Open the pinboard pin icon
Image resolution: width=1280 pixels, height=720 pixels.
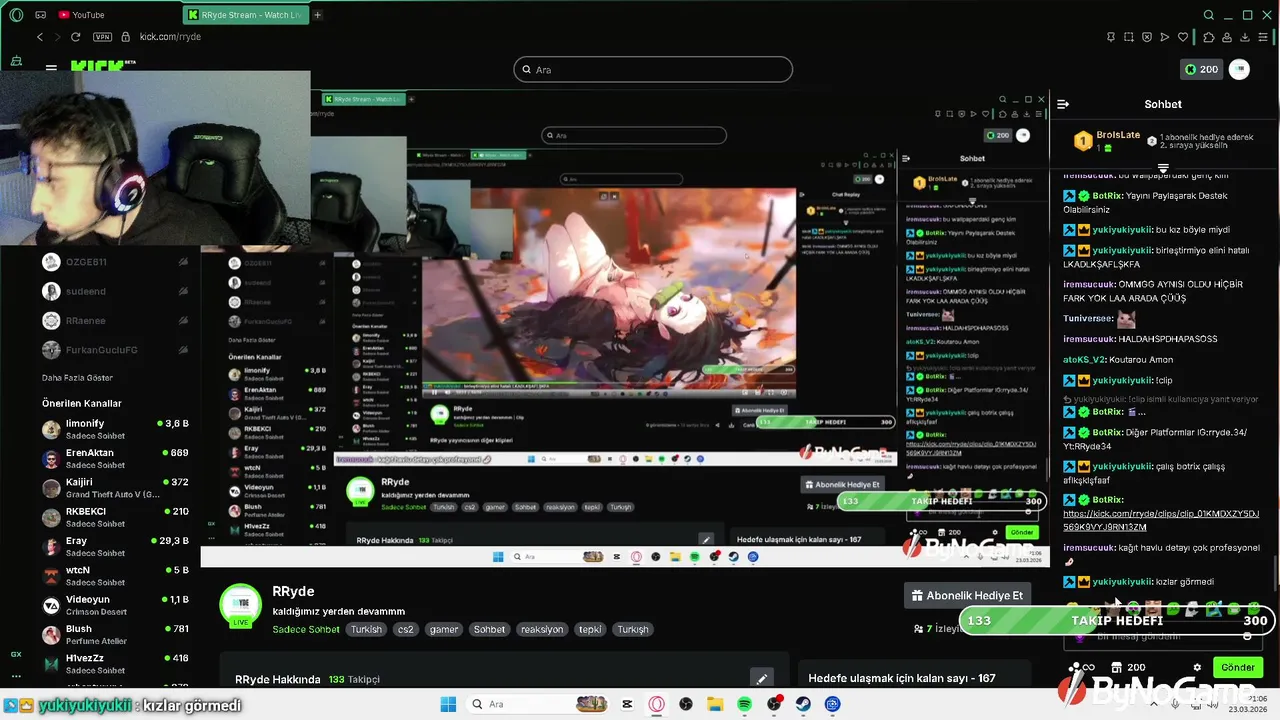tap(1111, 37)
